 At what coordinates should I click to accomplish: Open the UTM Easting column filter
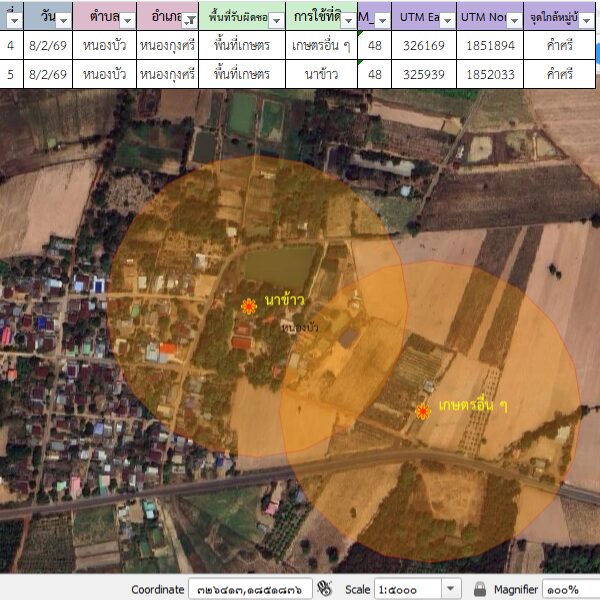pos(447,21)
